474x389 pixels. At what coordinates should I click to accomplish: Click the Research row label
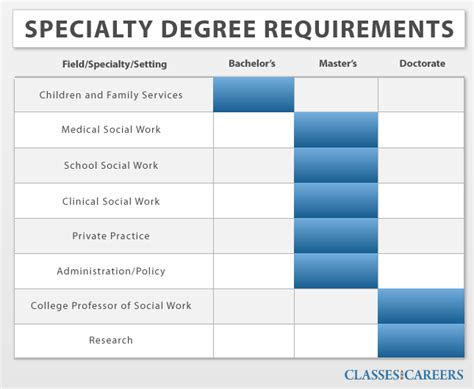tap(111, 340)
